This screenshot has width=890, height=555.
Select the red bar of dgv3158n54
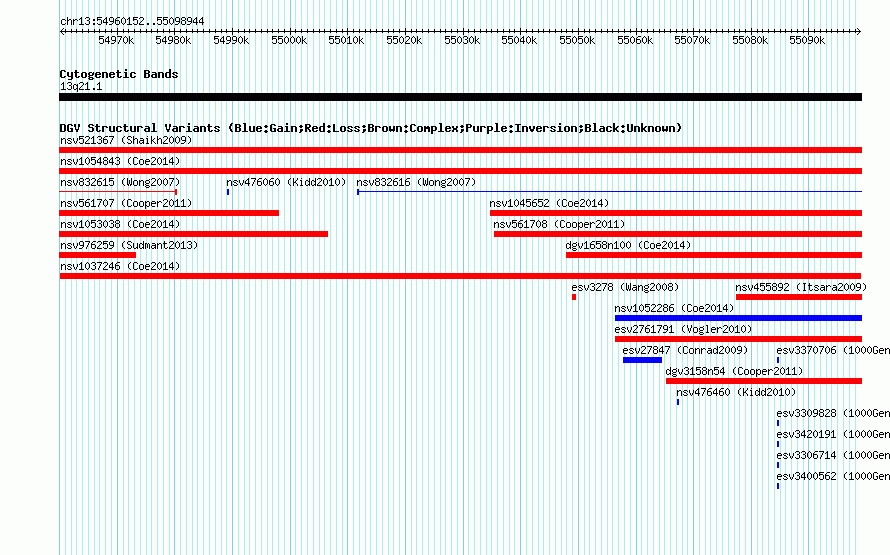(764, 381)
